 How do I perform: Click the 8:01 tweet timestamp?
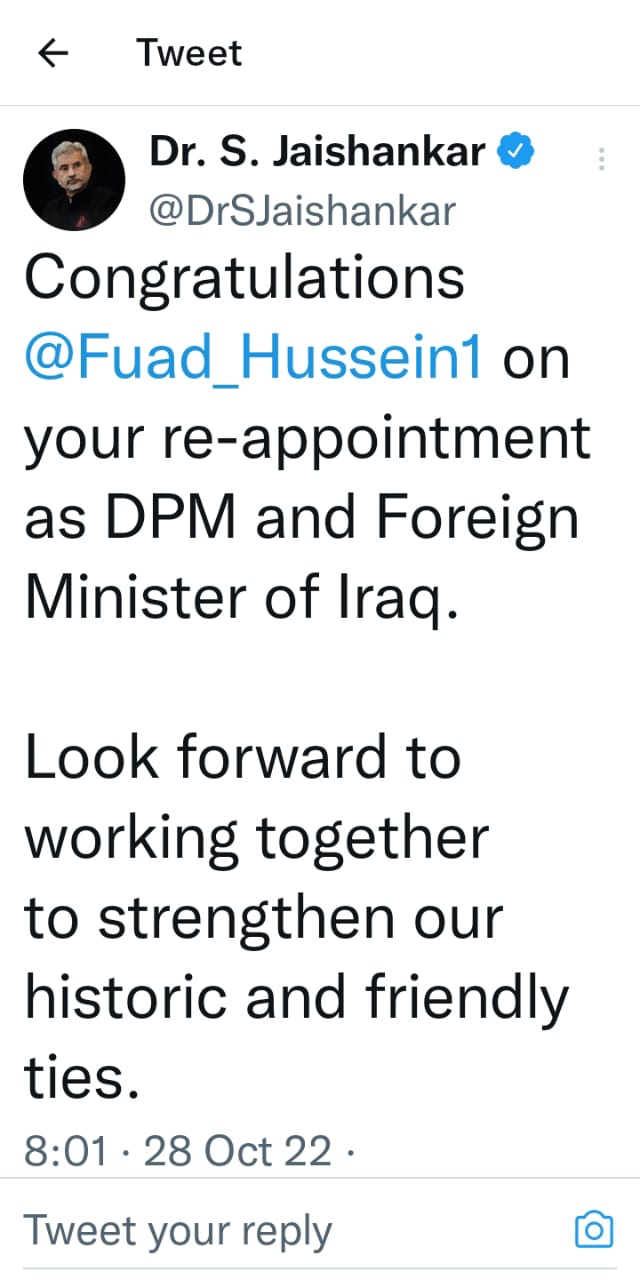tap(65, 1151)
